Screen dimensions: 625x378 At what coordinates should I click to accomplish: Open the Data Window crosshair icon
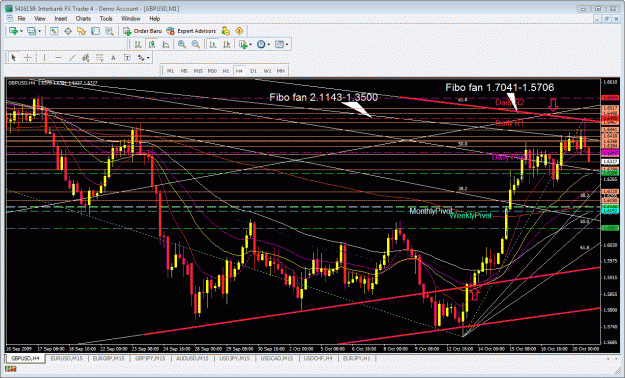point(68,31)
